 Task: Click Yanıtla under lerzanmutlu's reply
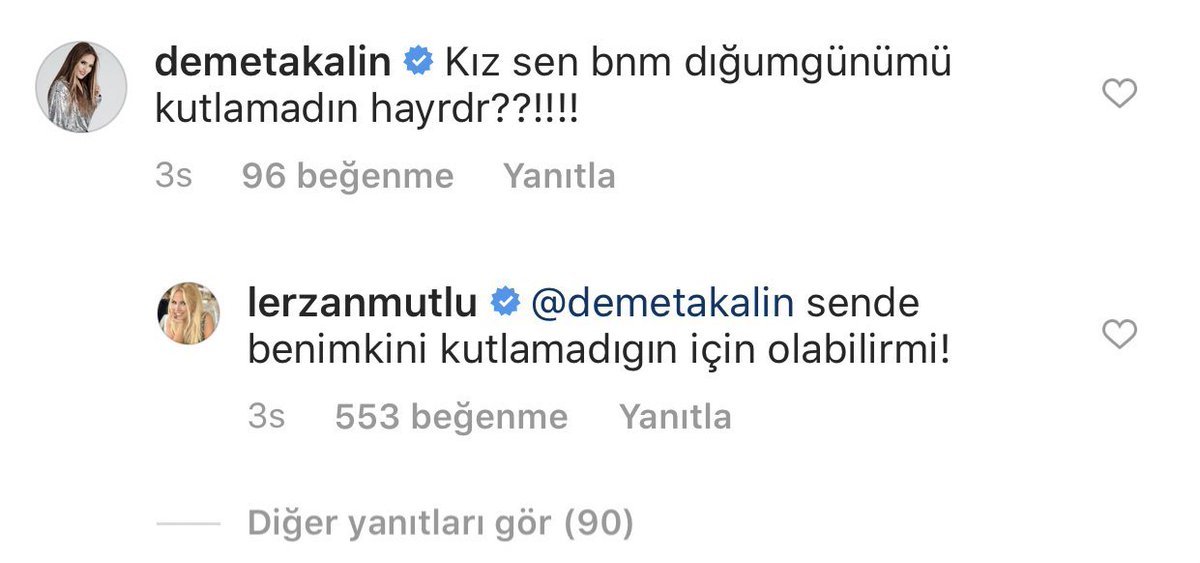click(x=675, y=417)
